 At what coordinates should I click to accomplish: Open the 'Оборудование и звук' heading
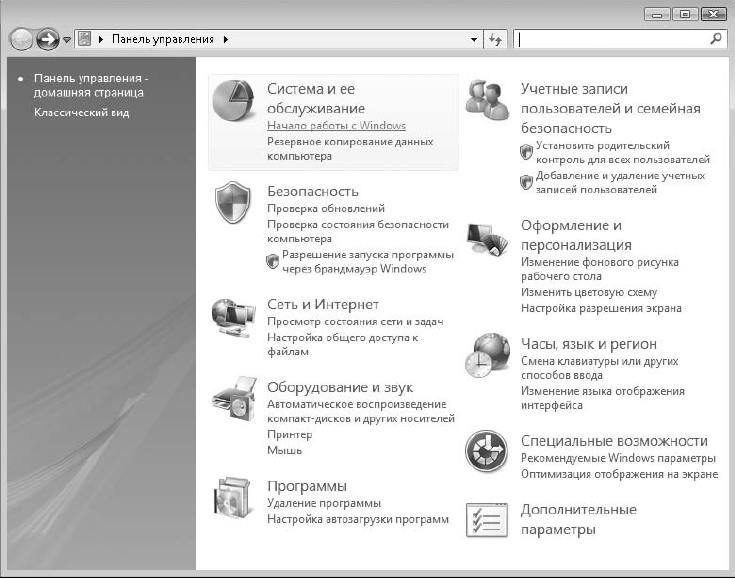[x=340, y=387]
